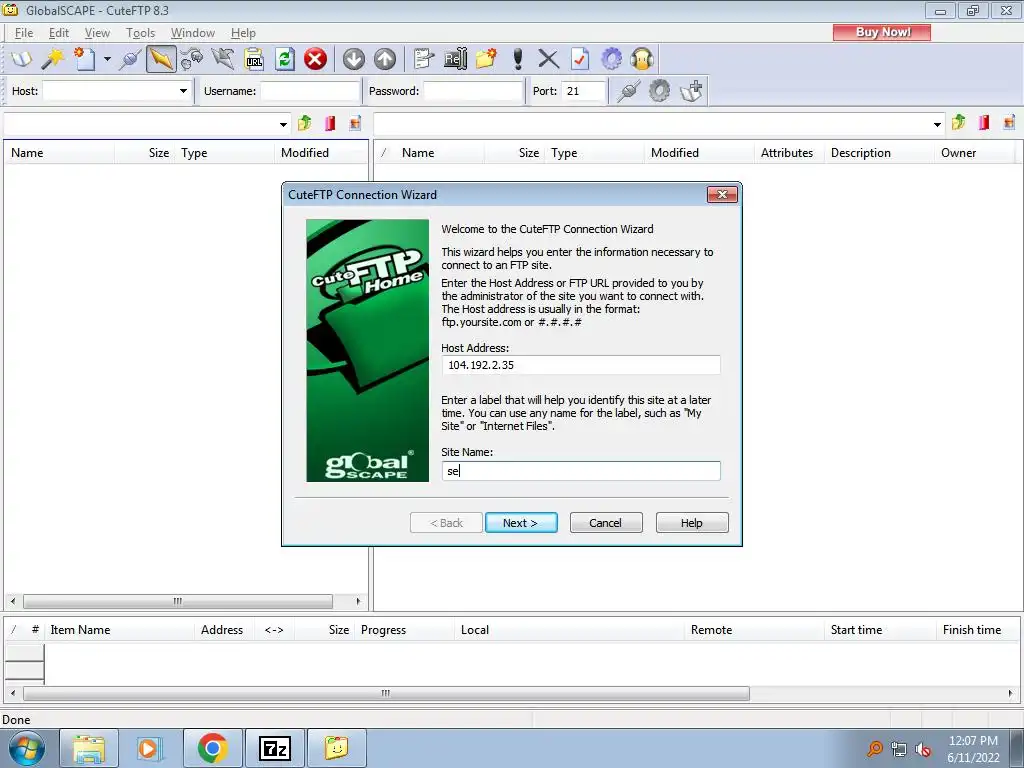Click the Download arrow icon
This screenshot has width=1024, height=768.
pyautogui.click(x=354, y=59)
